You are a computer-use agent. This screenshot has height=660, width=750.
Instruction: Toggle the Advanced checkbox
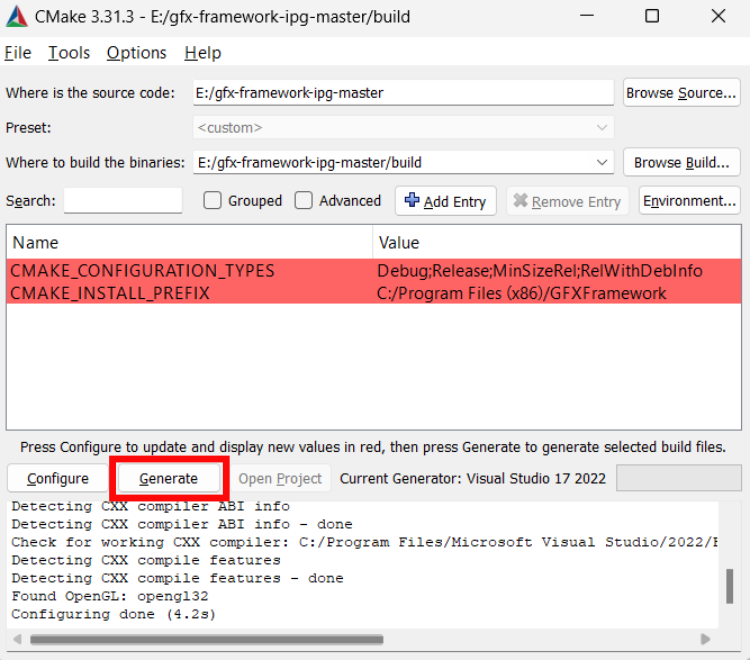(304, 201)
